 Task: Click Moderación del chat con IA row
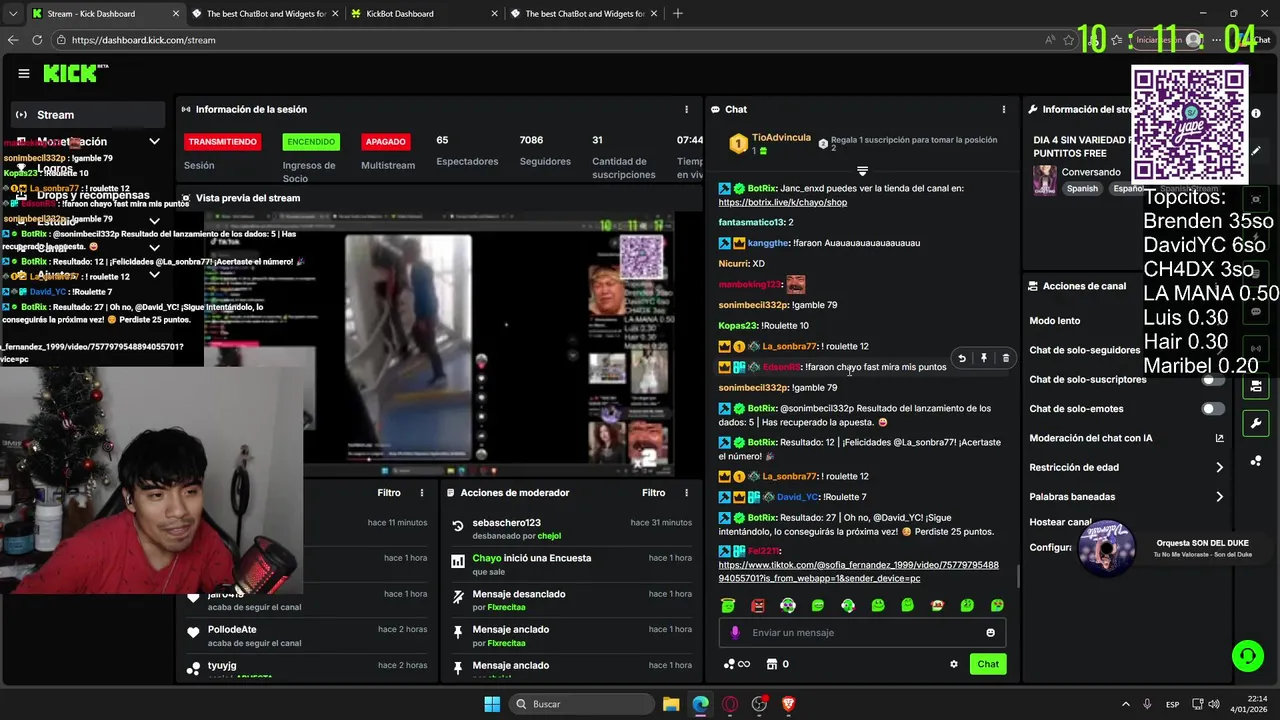pos(1127,438)
